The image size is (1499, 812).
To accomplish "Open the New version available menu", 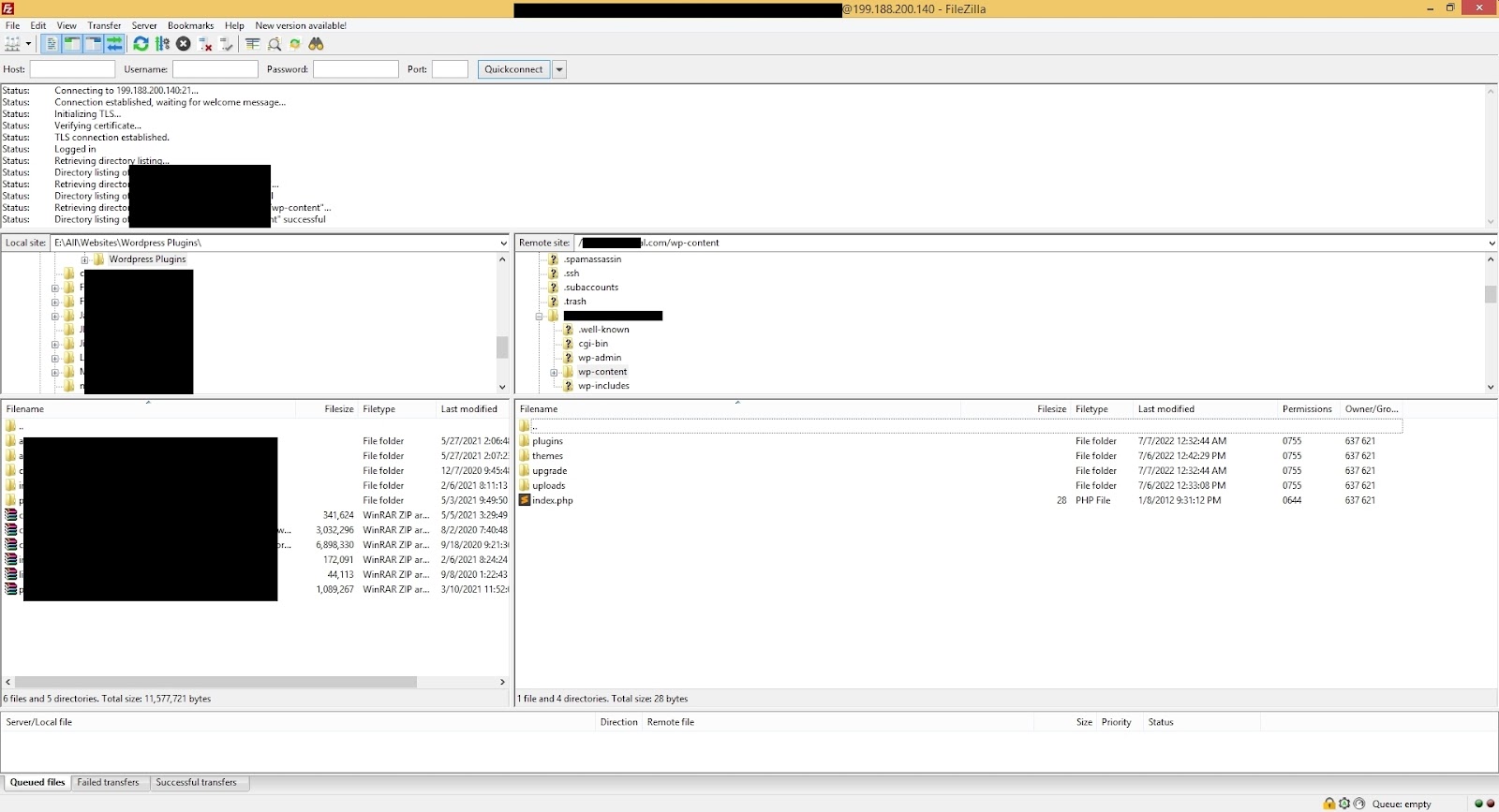I will pyautogui.click(x=301, y=25).
